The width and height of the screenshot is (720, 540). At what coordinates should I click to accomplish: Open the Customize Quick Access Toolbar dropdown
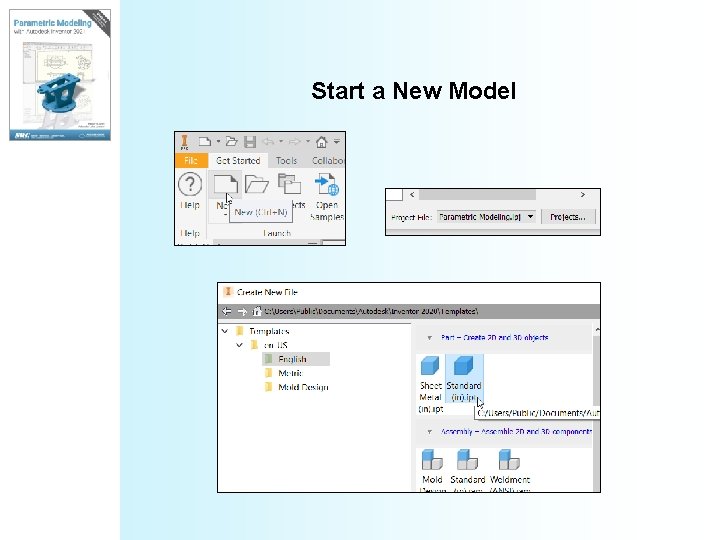tap(337, 141)
